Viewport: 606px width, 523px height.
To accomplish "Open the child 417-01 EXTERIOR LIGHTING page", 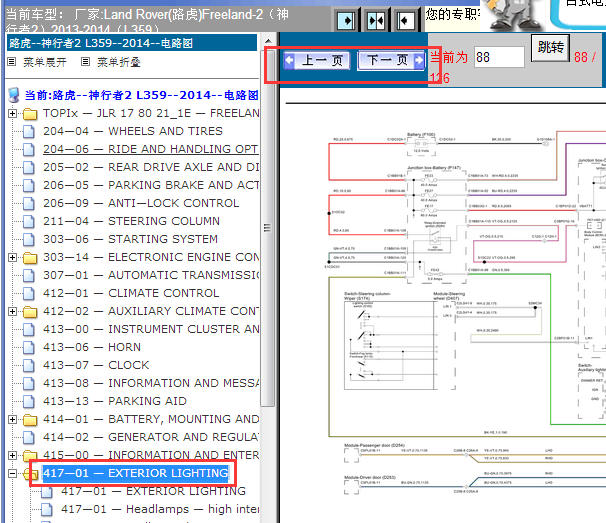I will coord(153,491).
